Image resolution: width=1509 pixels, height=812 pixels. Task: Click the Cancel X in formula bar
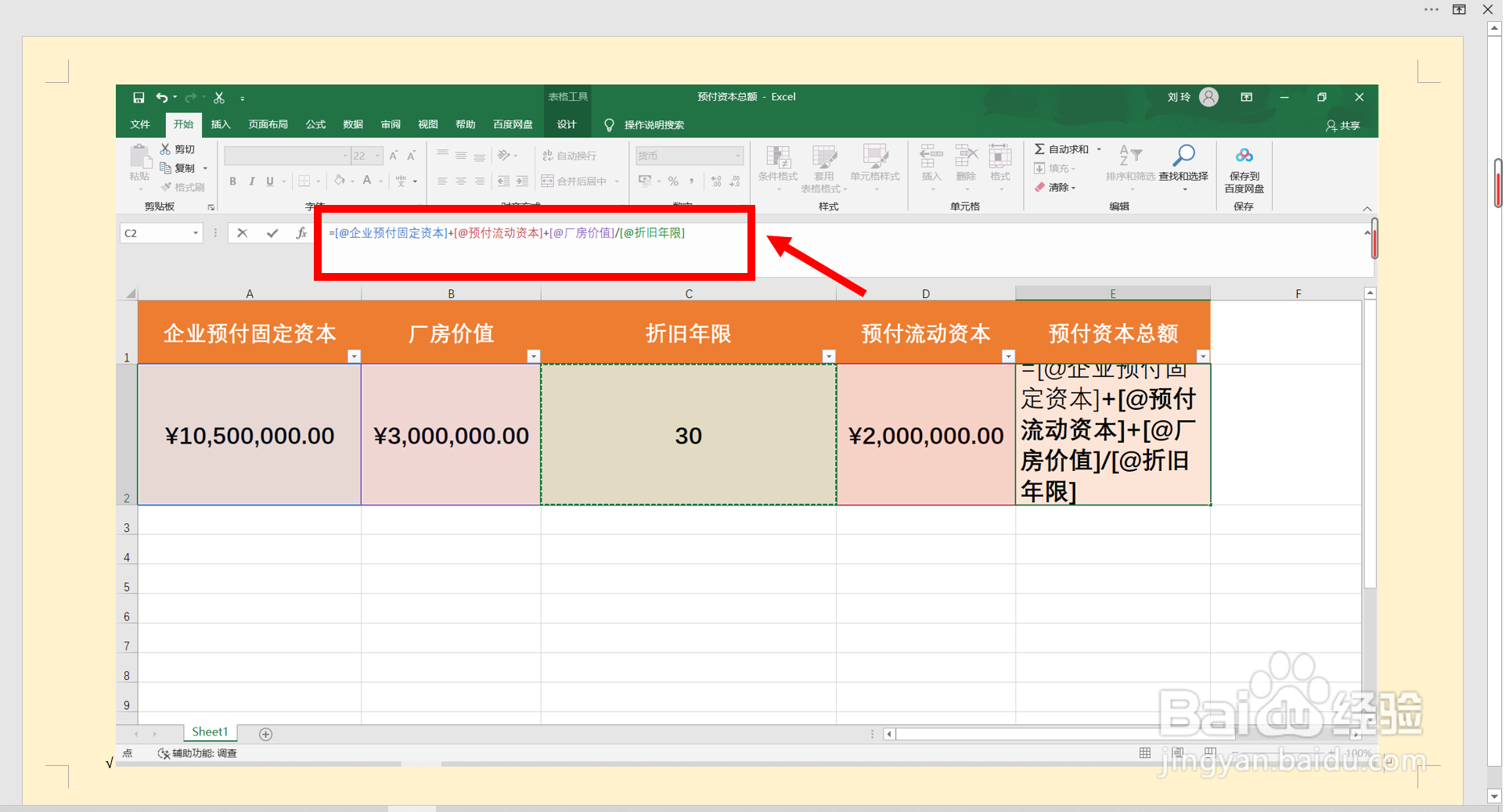(243, 233)
